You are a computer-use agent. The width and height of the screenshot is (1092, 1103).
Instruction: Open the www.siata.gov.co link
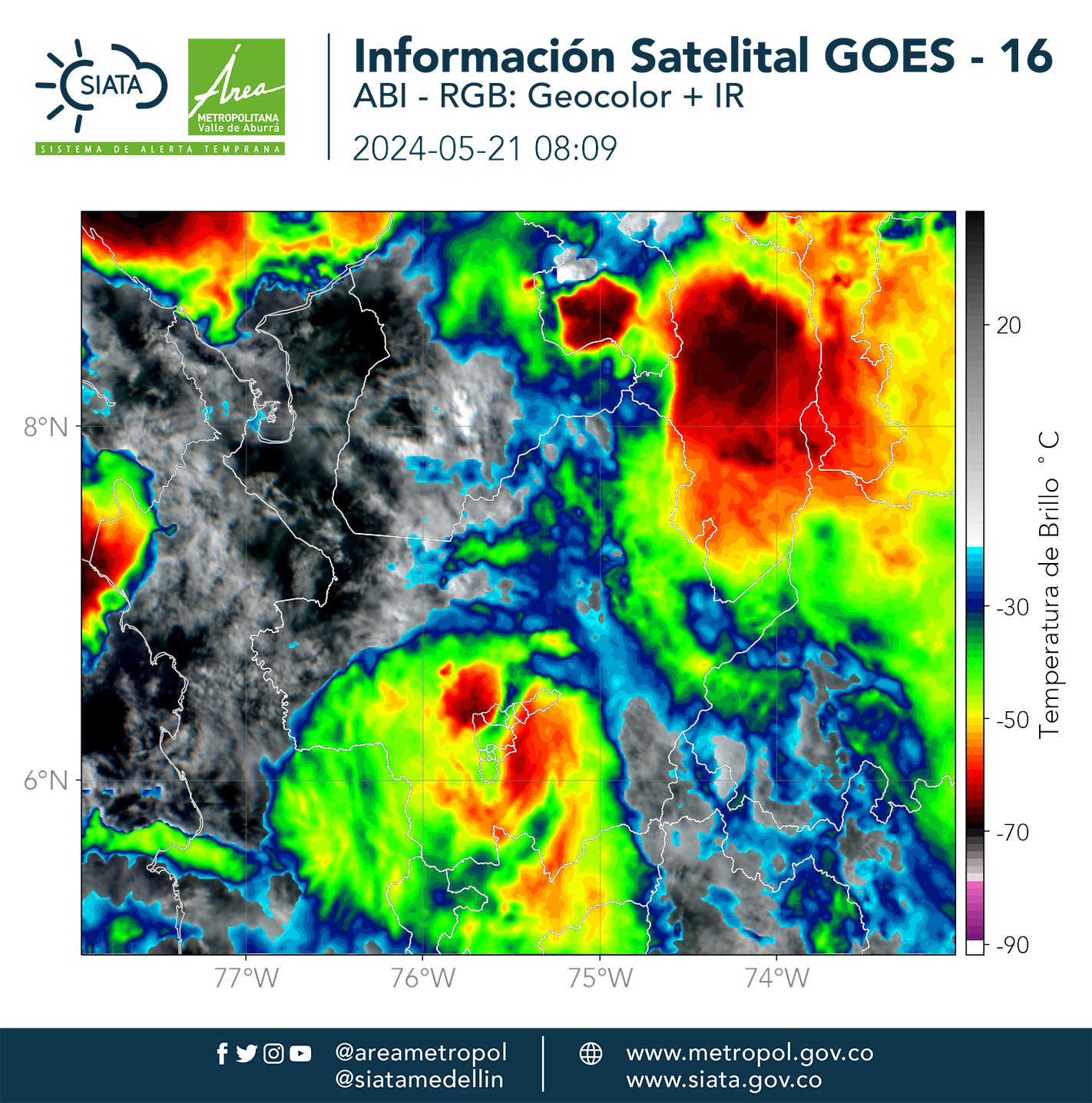pos(724,1080)
